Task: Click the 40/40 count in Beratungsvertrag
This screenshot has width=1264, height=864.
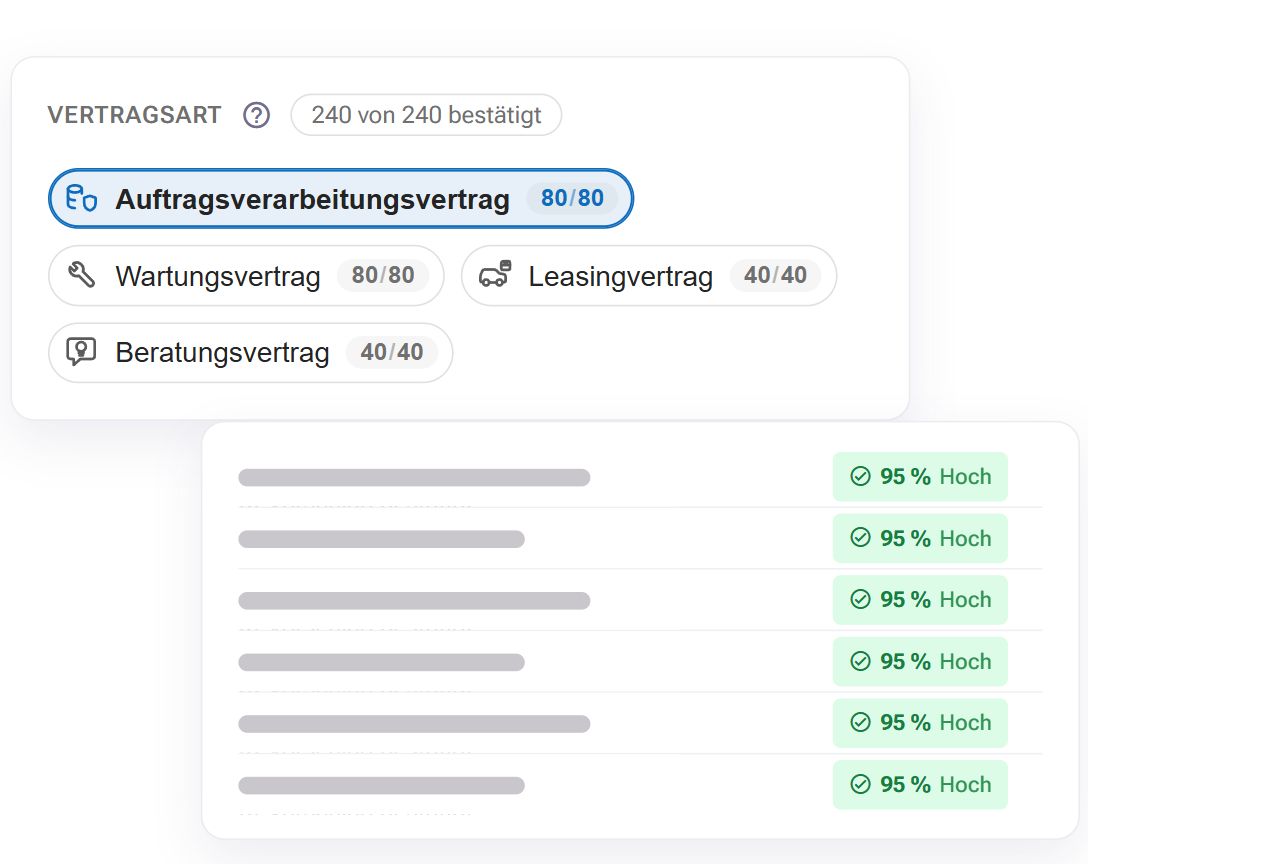Action: [392, 352]
